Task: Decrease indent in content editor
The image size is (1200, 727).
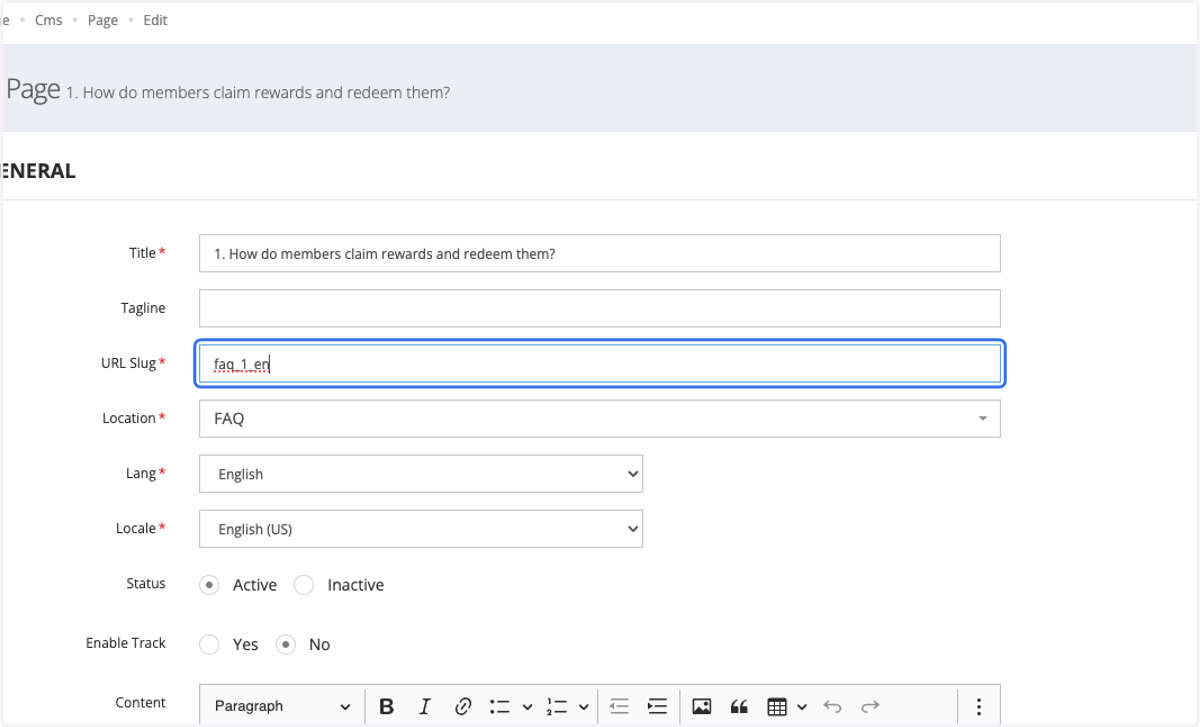Action: 619,707
